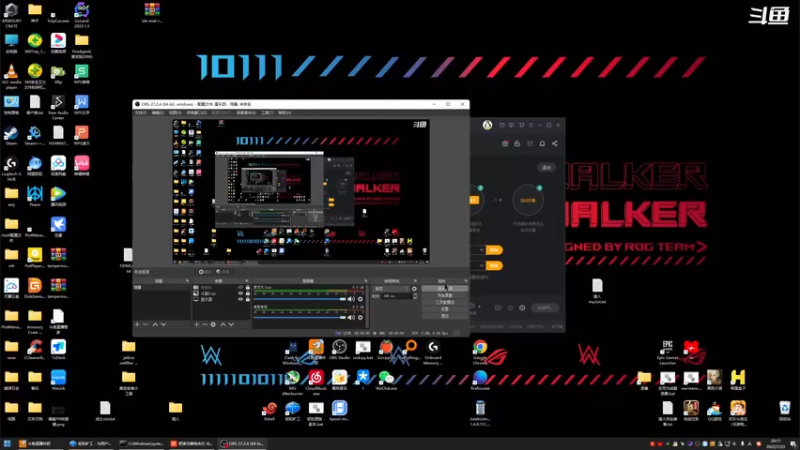Screen dimensions: 800x450
Task: Launch the WeChat desktop shortcut
Action: point(386,380)
